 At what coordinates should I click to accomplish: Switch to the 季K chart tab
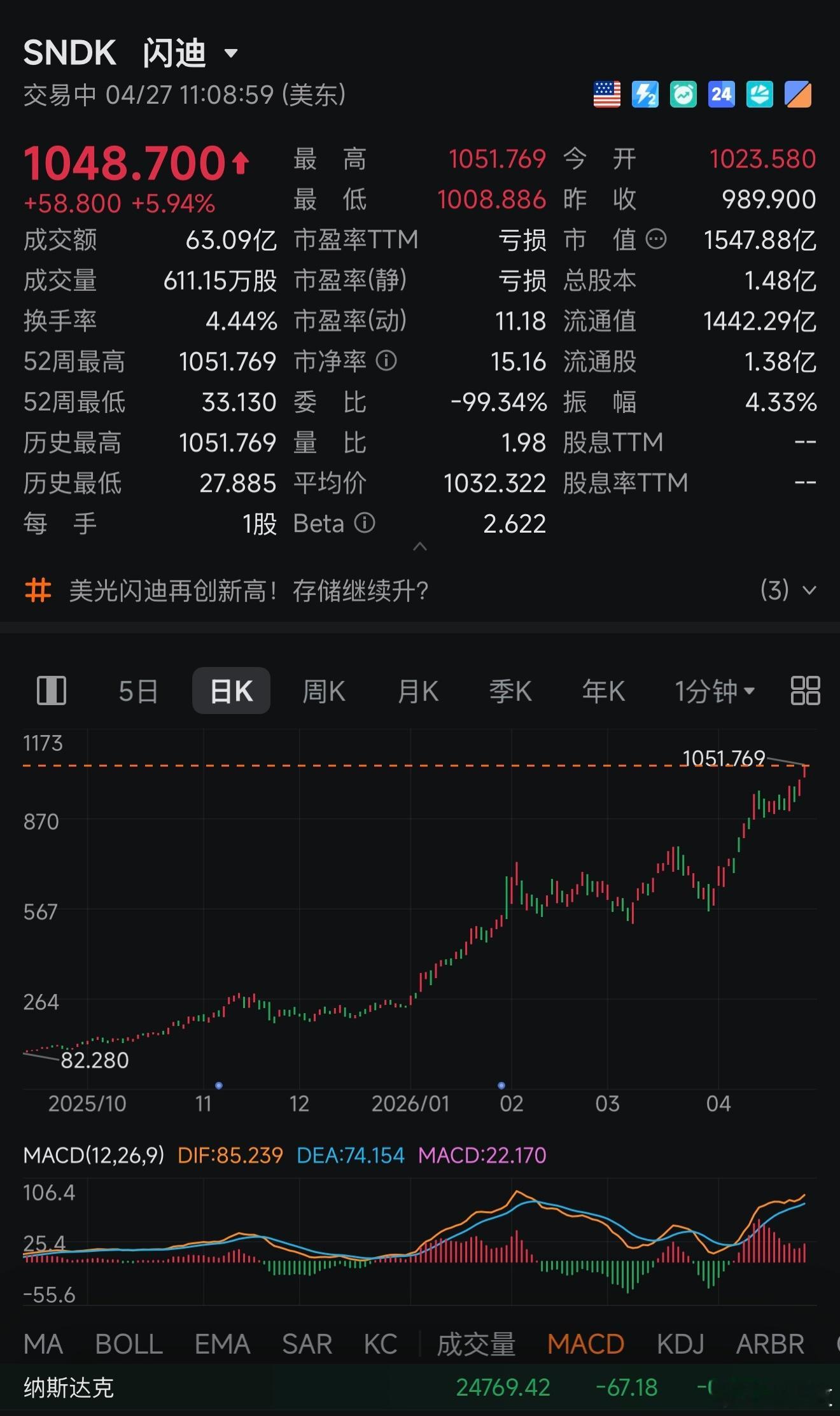pos(510,690)
